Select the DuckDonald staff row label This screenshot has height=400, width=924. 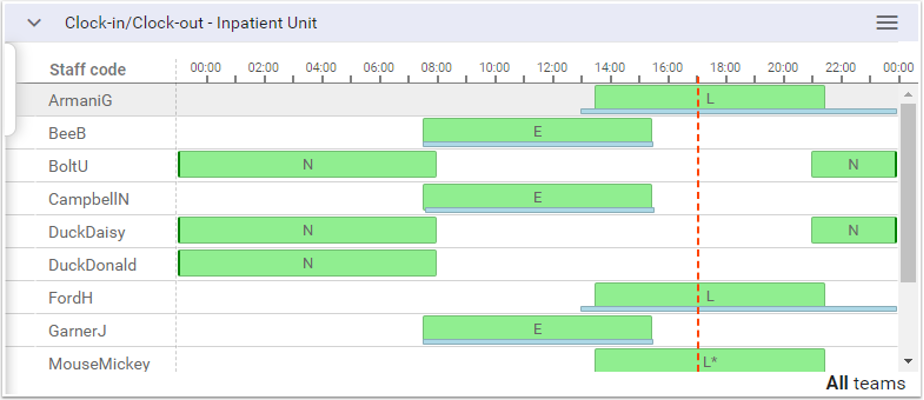92,266
